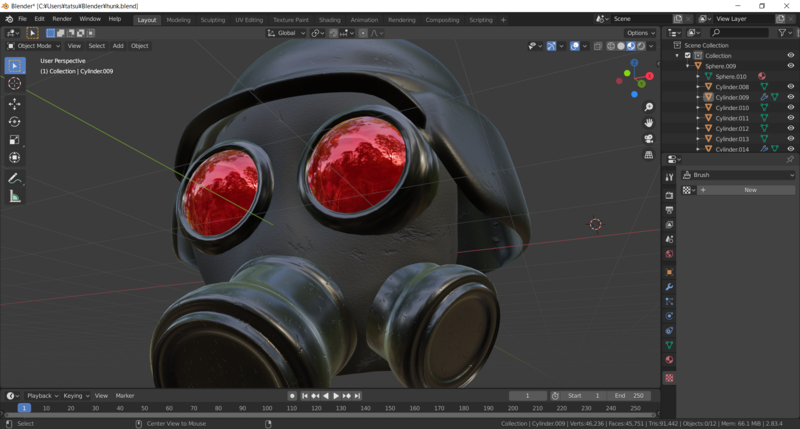Screen dimensions: 800x429
Task: Expand the Sphere.010 tree item
Action: click(x=698, y=77)
